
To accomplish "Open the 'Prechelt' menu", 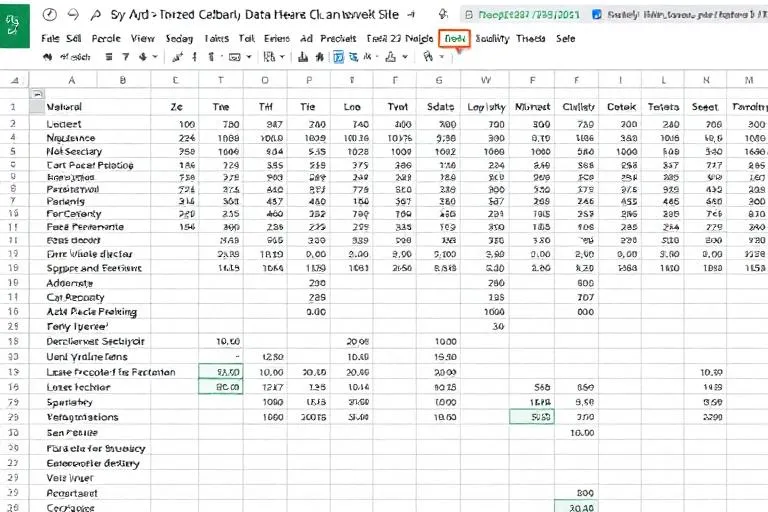I will [x=338, y=38].
